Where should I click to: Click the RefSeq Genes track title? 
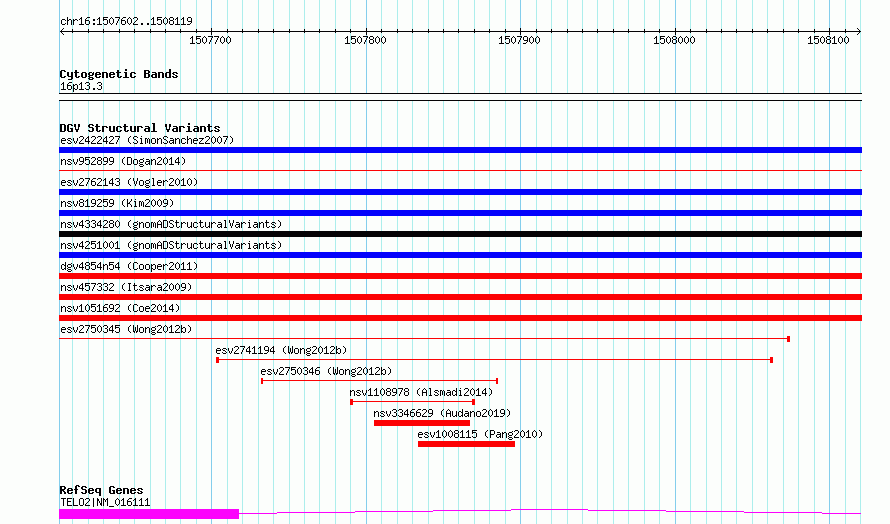pyautogui.click(x=101, y=491)
